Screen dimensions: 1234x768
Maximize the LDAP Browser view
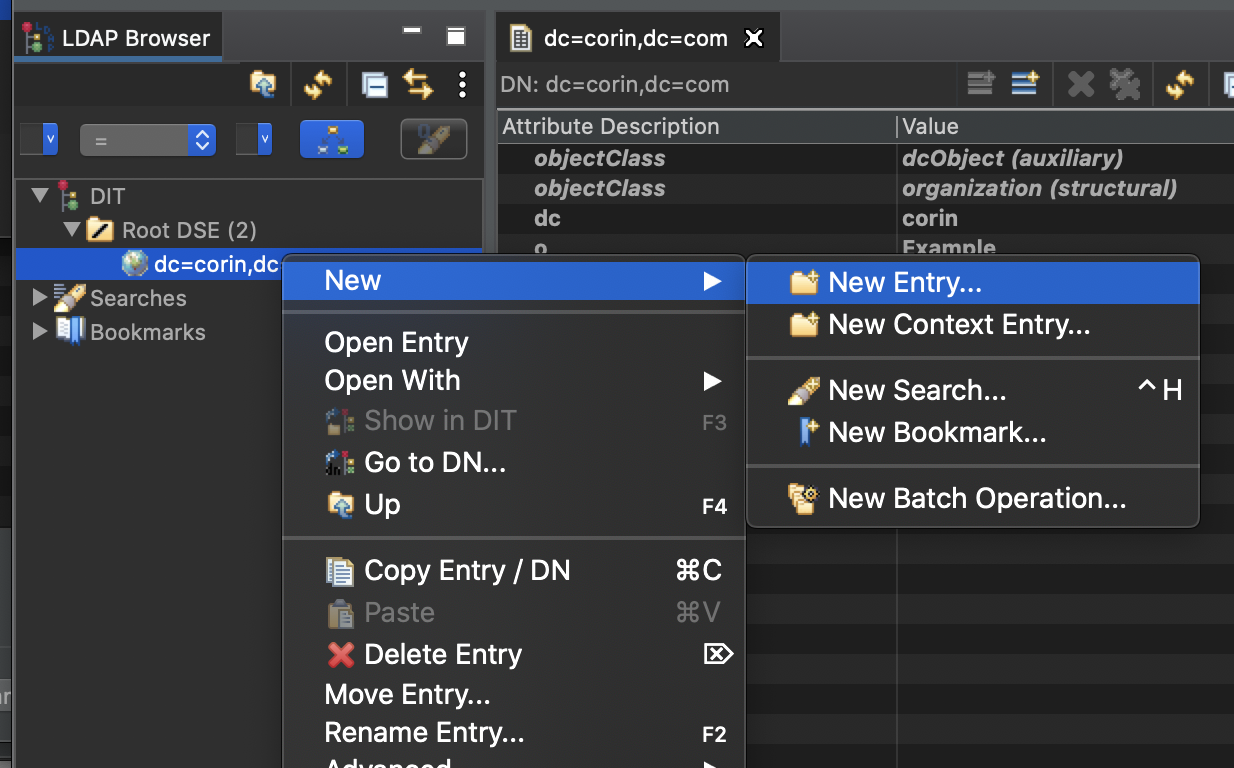pyautogui.click(x=456, y=37)
